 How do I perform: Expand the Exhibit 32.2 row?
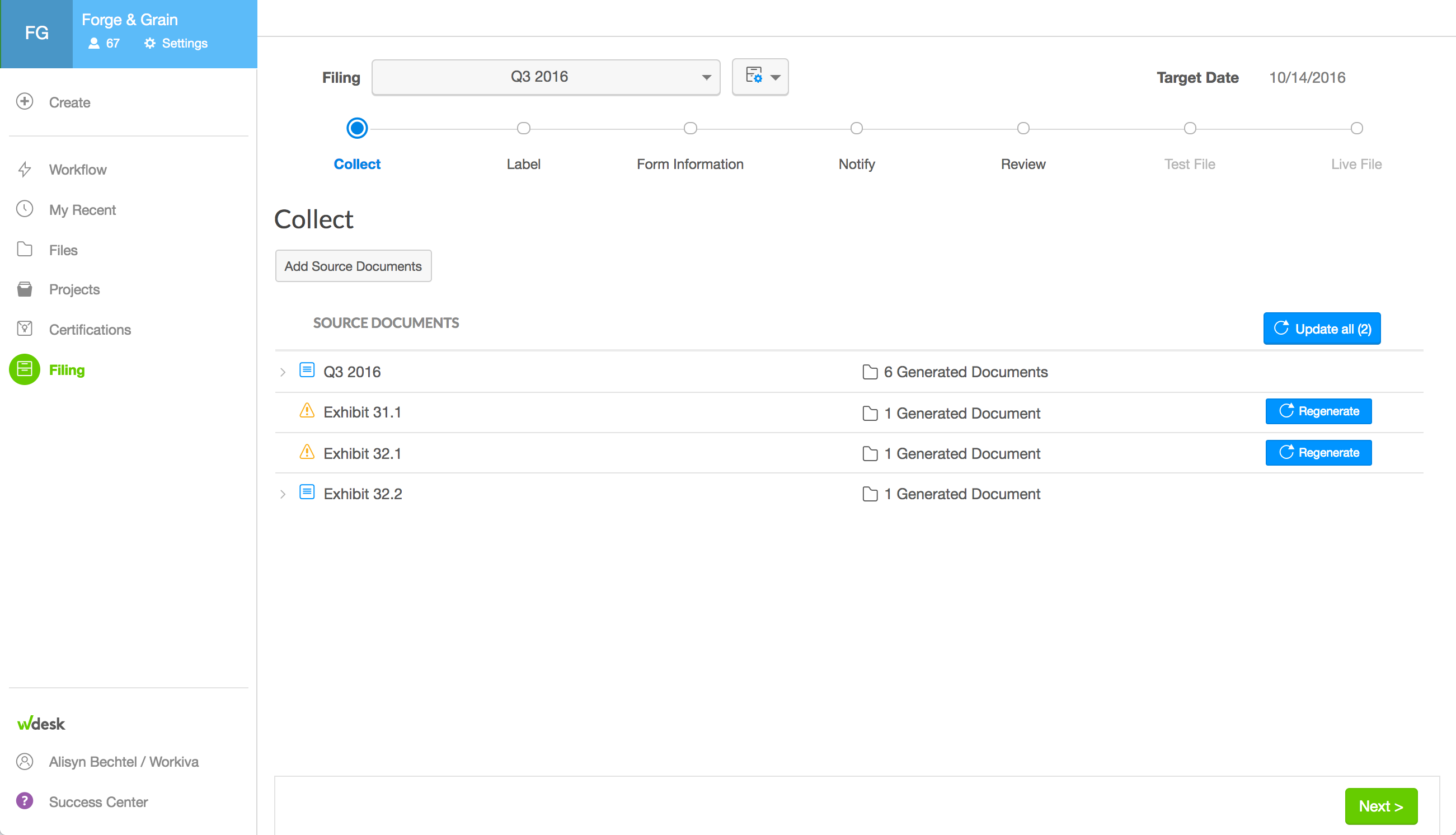tap(283, 493)
